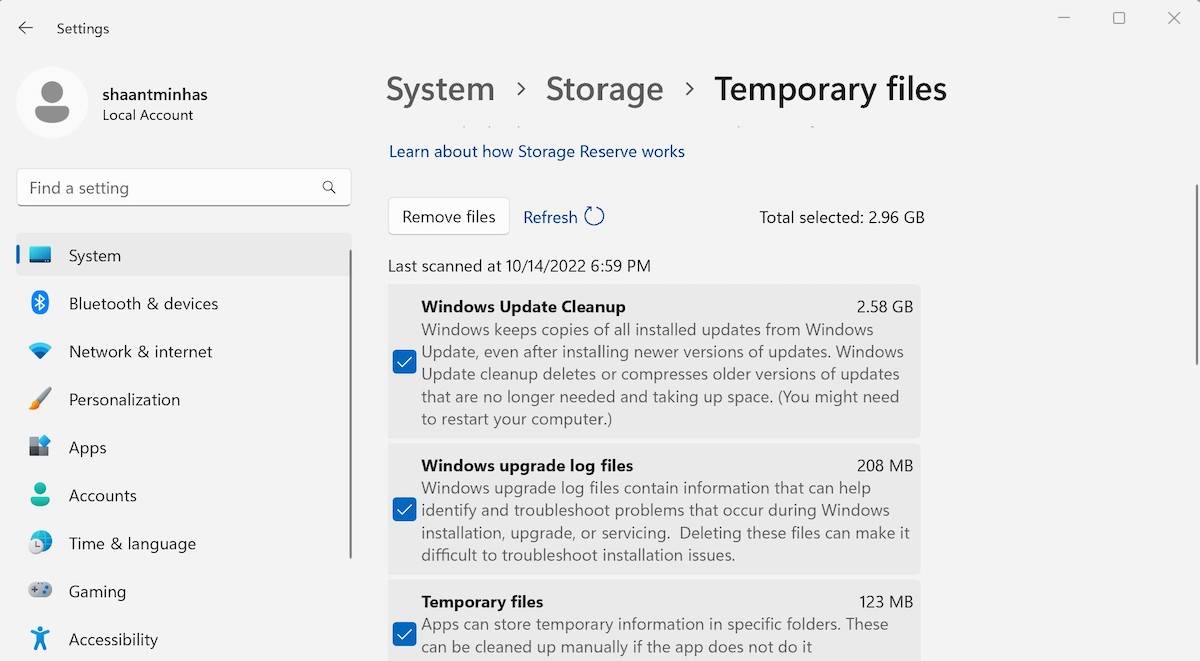Open Learn about how Storage Reserve works
Image resolution: width=1200 pixels, height=661 pixels.
(x=537, y=151)
